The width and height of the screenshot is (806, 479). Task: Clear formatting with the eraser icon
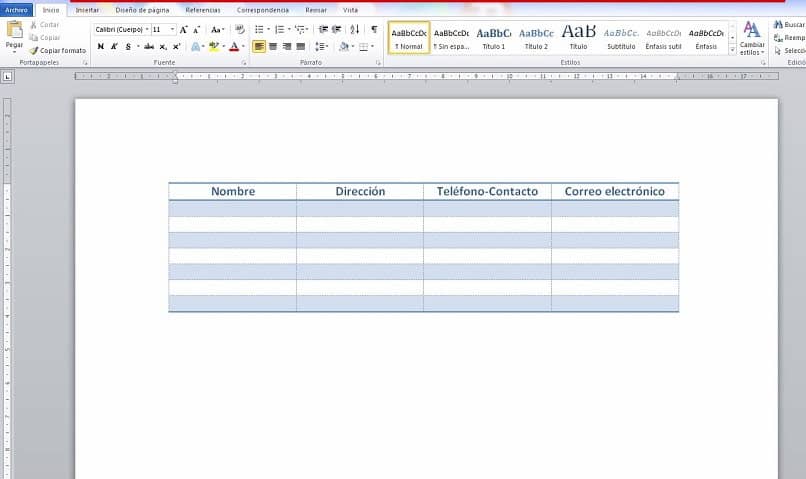240,30
